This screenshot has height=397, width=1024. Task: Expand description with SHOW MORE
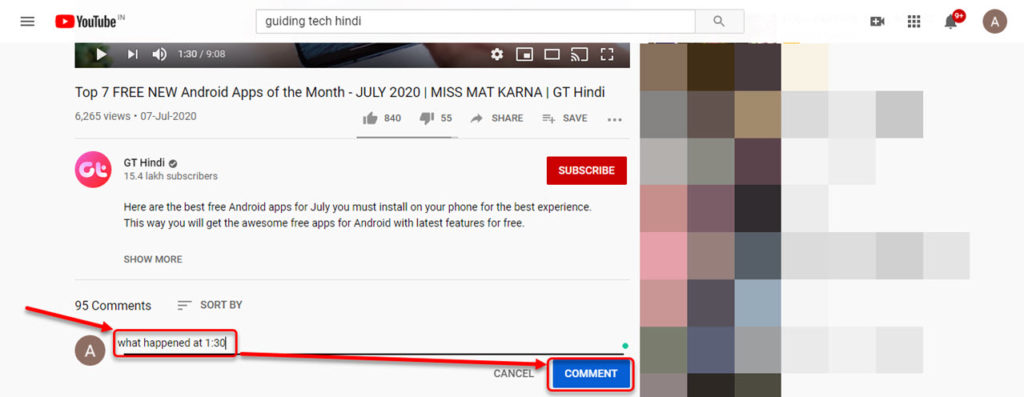[153, 259]
